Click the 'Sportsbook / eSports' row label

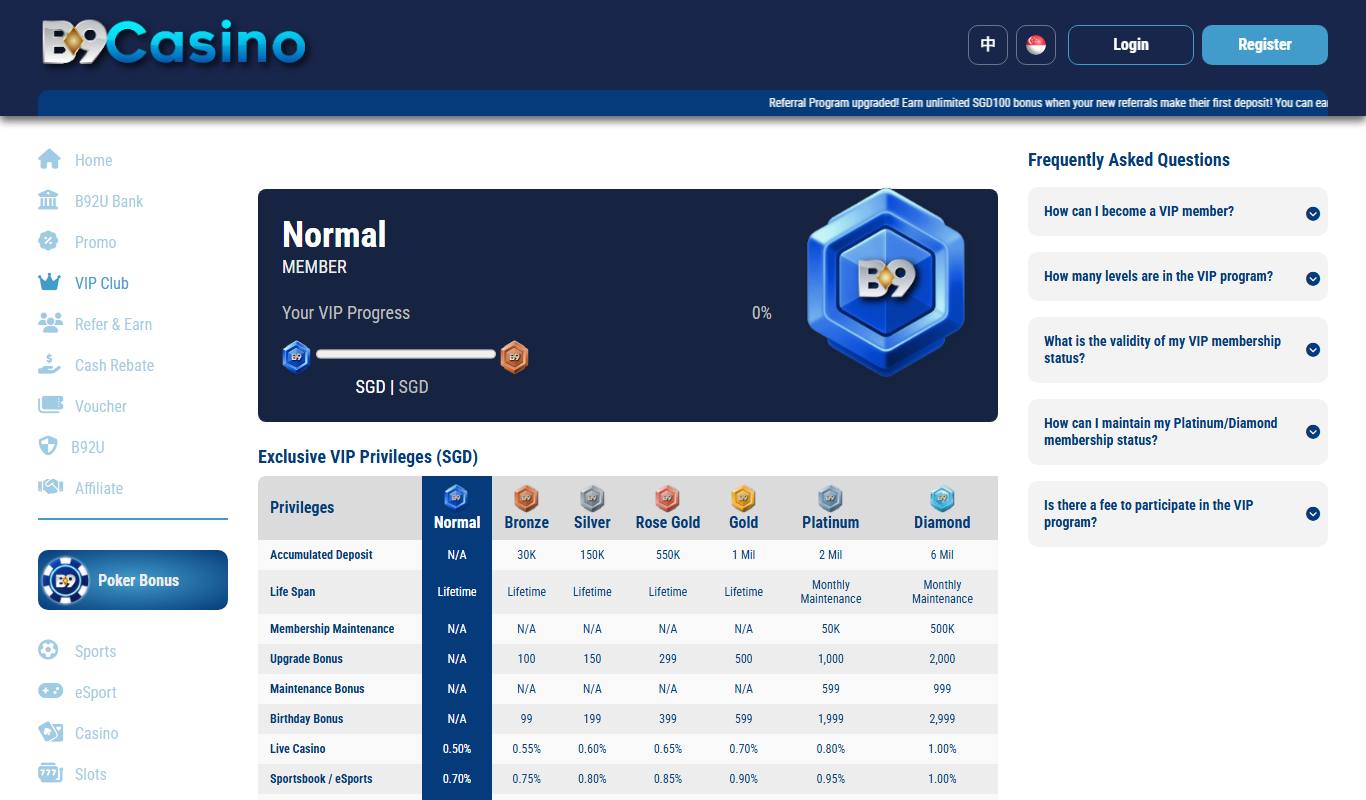[321, 779]
